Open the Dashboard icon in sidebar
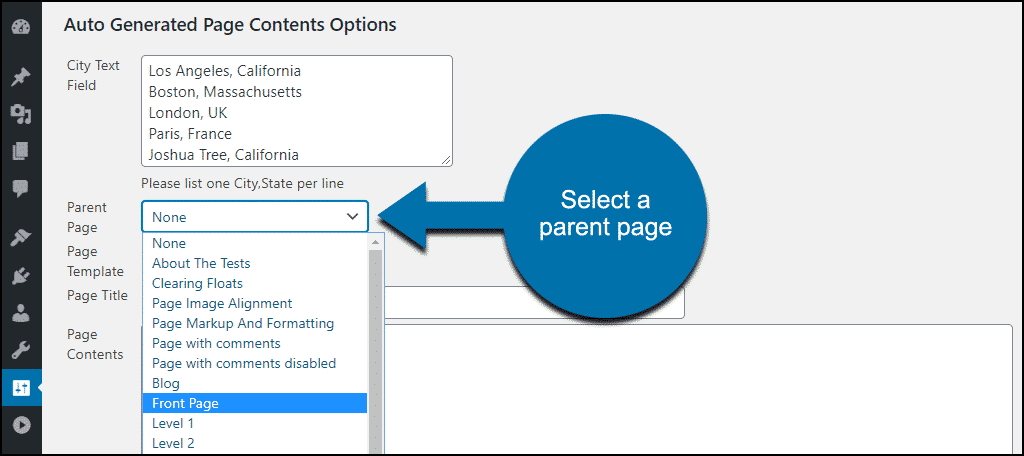This screenshot has height=456, width=1024. click(21, 28)
